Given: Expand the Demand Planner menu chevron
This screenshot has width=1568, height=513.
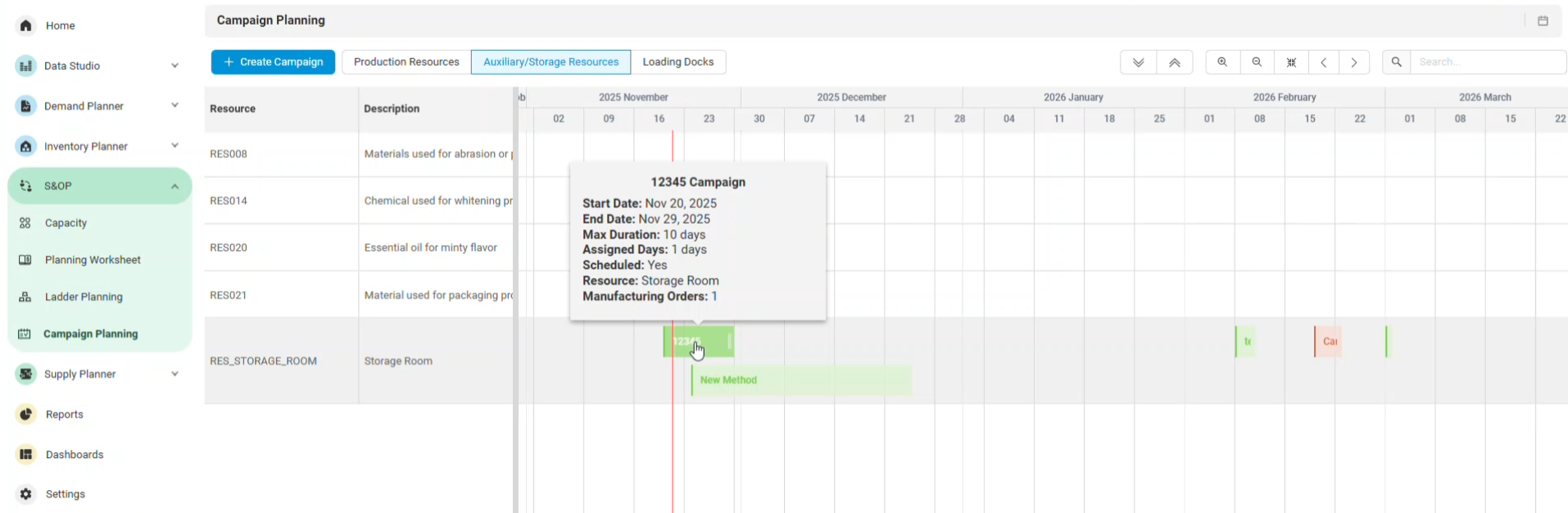Looking at the screenshot, I should [174, 106].
